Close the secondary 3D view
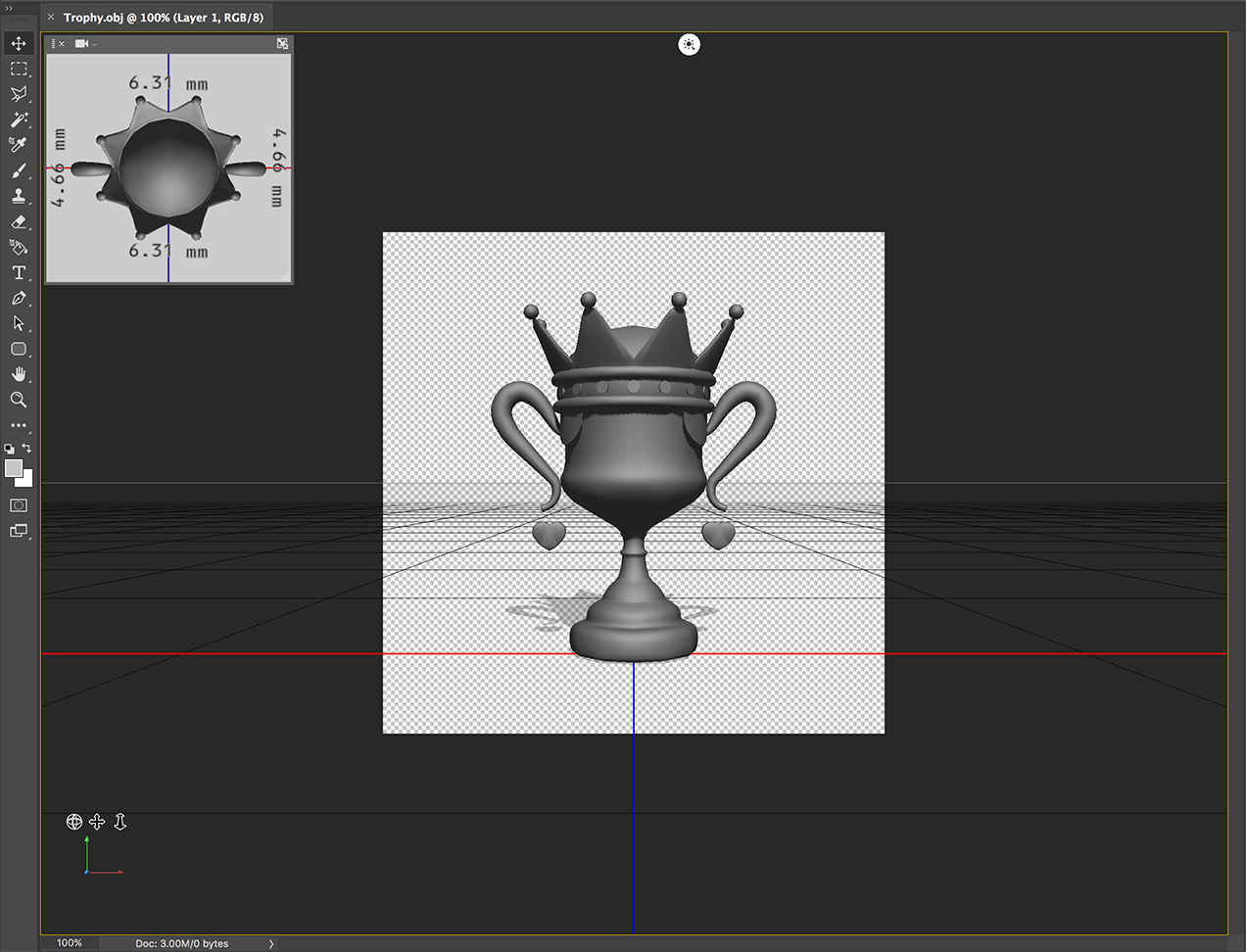 [x=62, y=43]
